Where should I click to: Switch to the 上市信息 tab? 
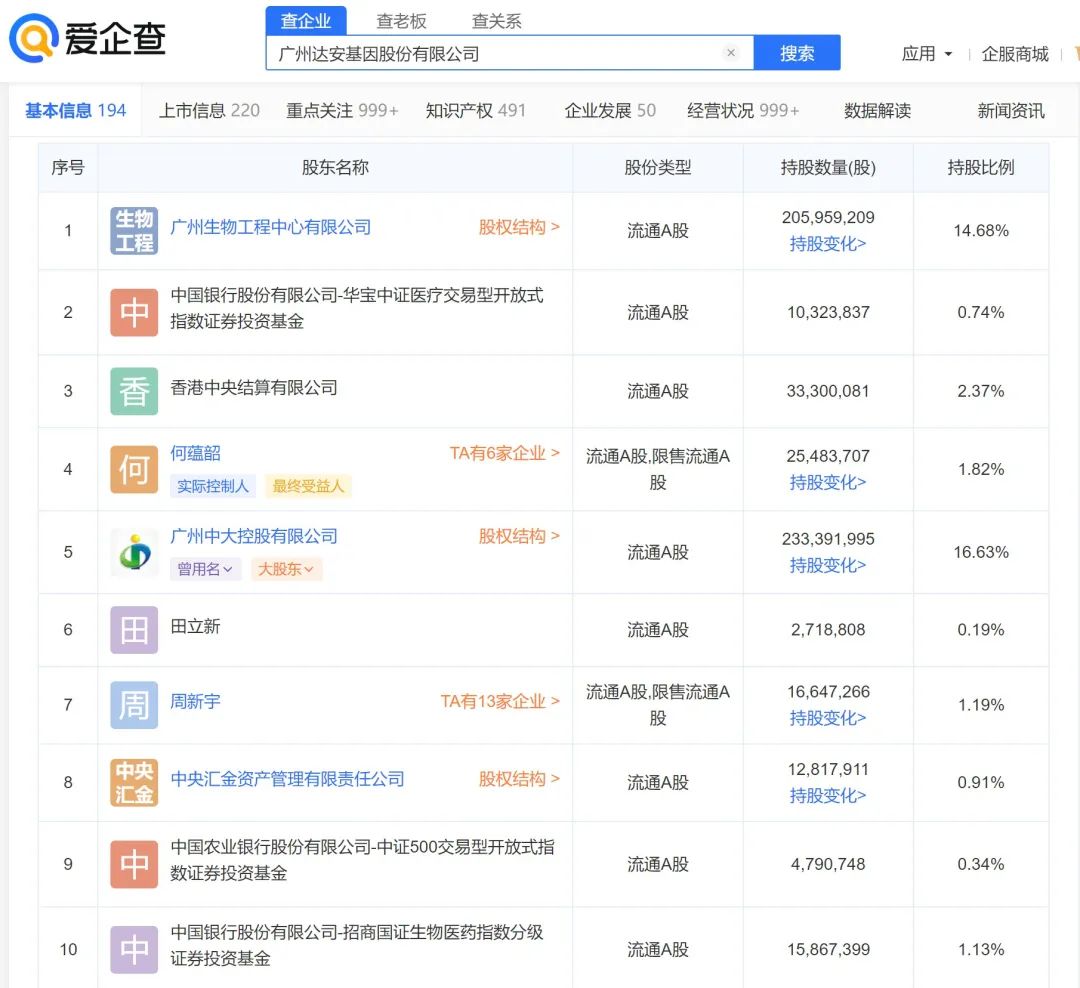[x=209, y=110]
